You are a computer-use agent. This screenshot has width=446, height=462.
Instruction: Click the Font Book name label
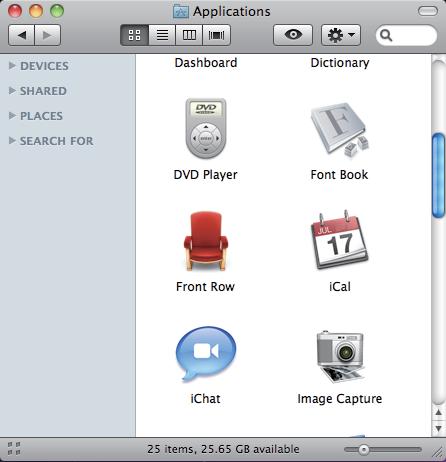[x=339, y=175]
